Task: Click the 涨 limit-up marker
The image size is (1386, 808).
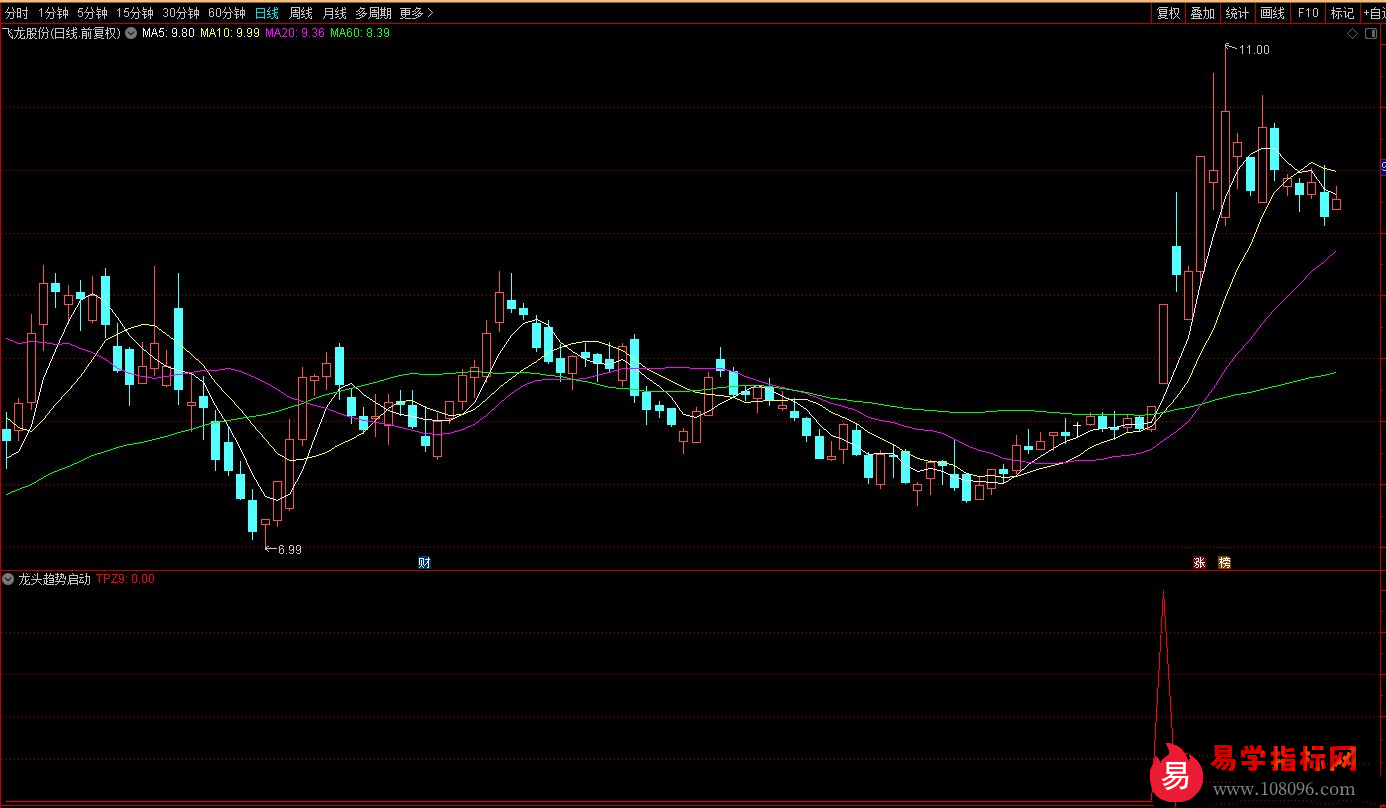Action: (x=1198, y=563)
